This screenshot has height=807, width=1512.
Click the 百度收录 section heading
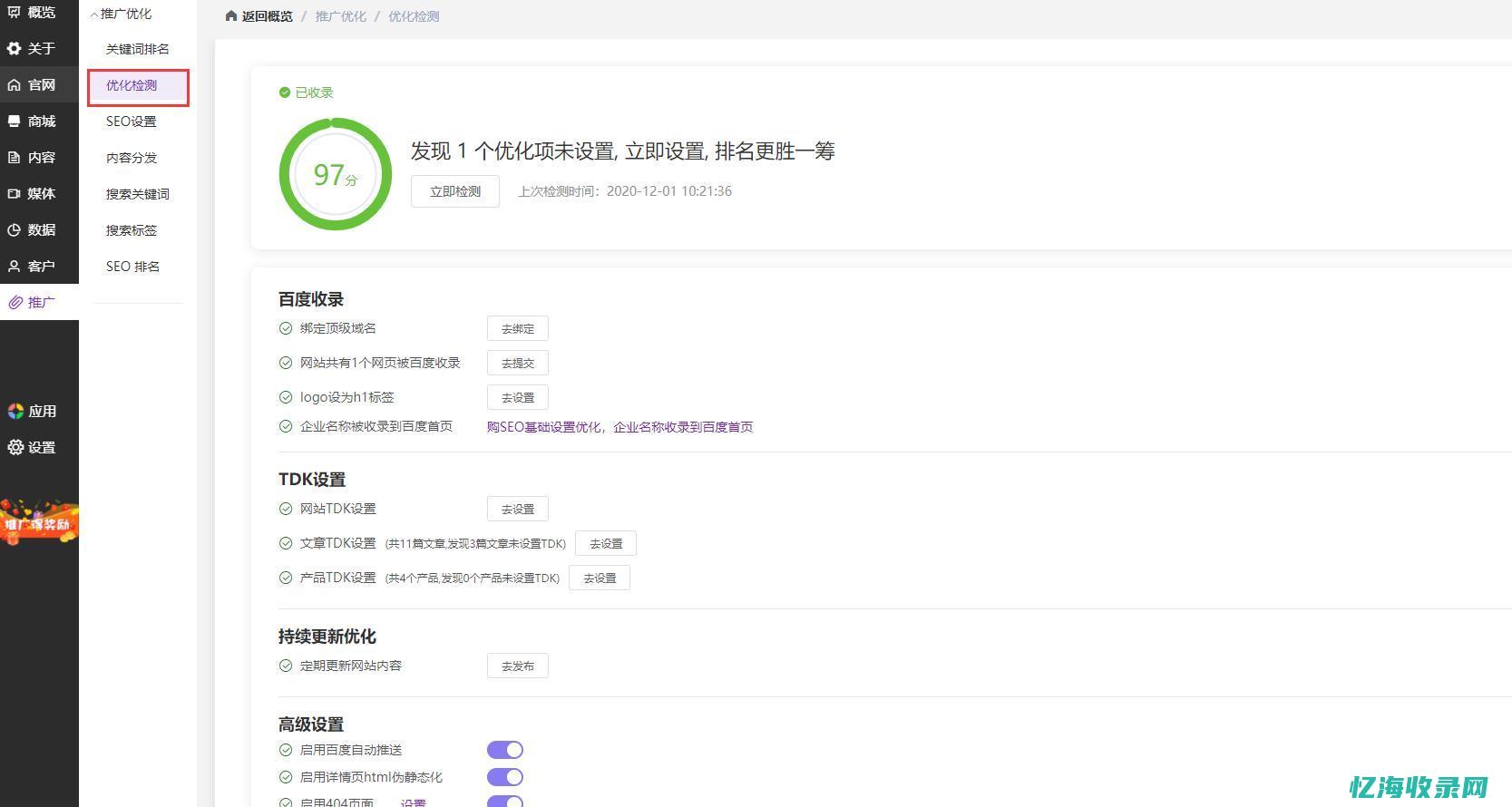(x=311, y=299)
